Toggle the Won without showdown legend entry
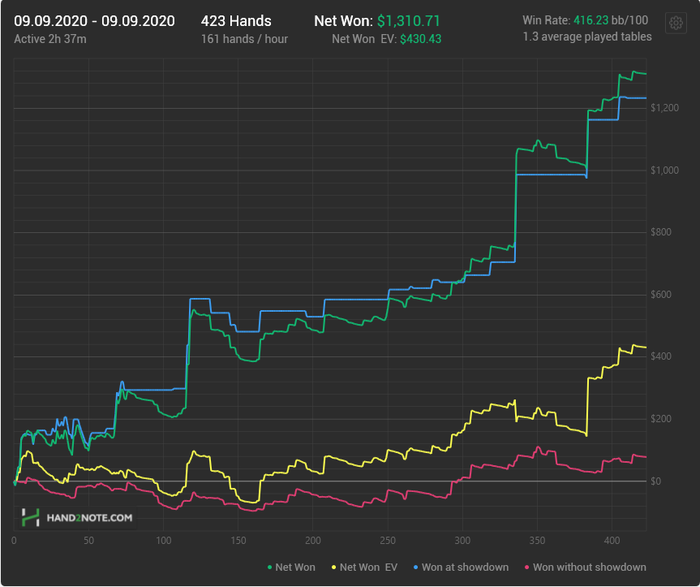The image size is (700, 587). [x=585, y=567]
